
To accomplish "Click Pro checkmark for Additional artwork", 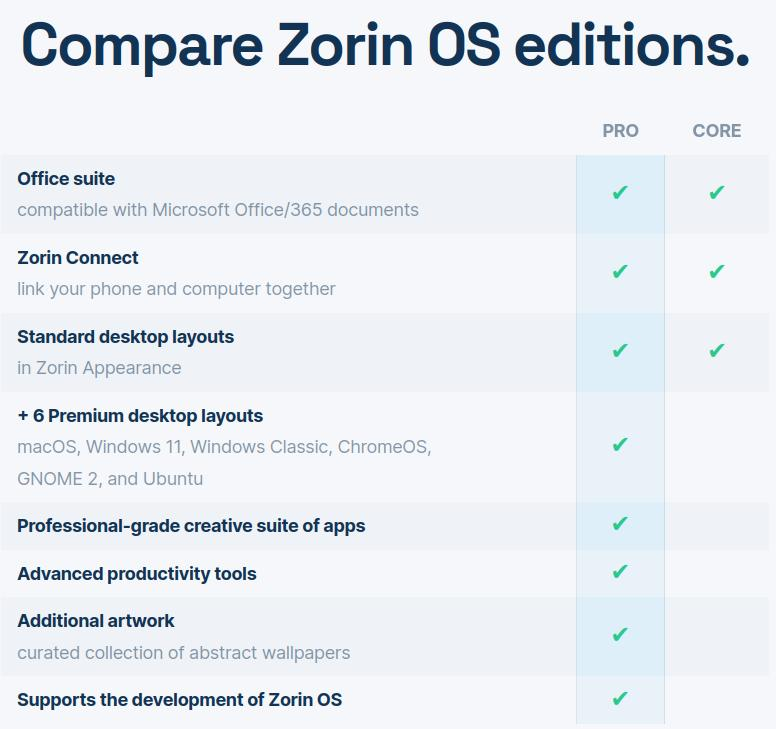I will point(620,634).
